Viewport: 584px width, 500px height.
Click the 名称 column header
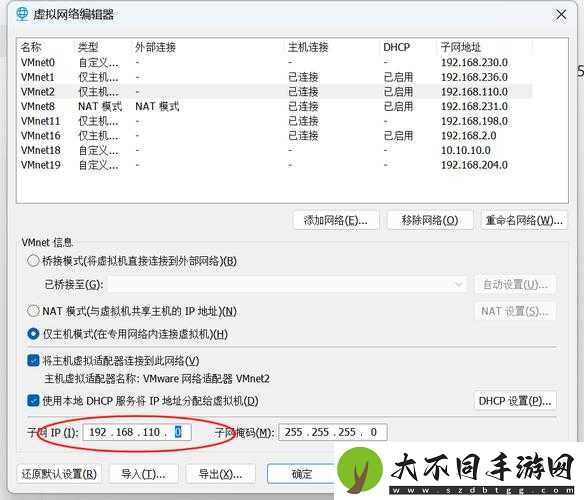(31, 47)
